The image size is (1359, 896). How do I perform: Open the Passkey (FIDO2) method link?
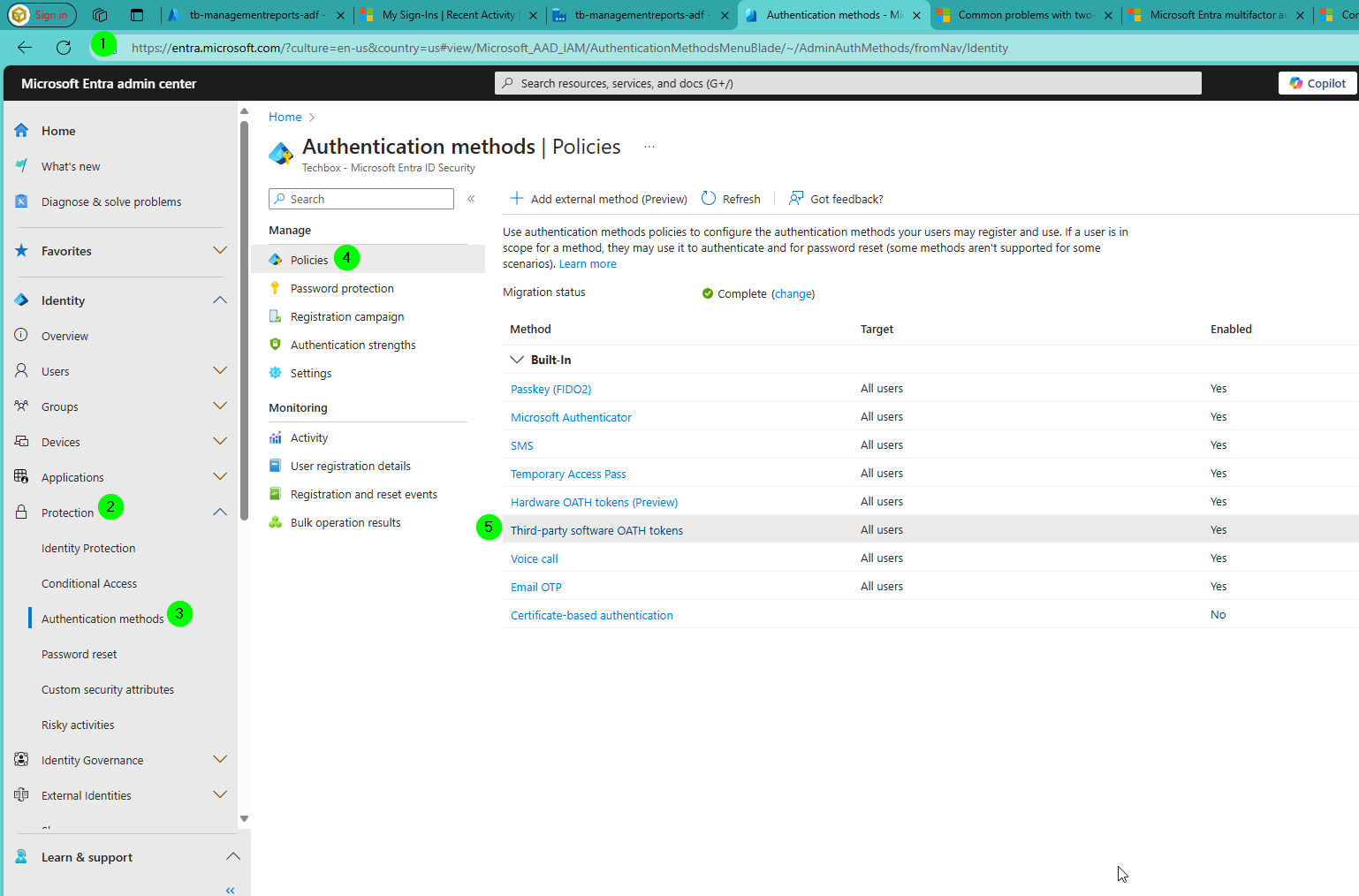tap(551, 389)
